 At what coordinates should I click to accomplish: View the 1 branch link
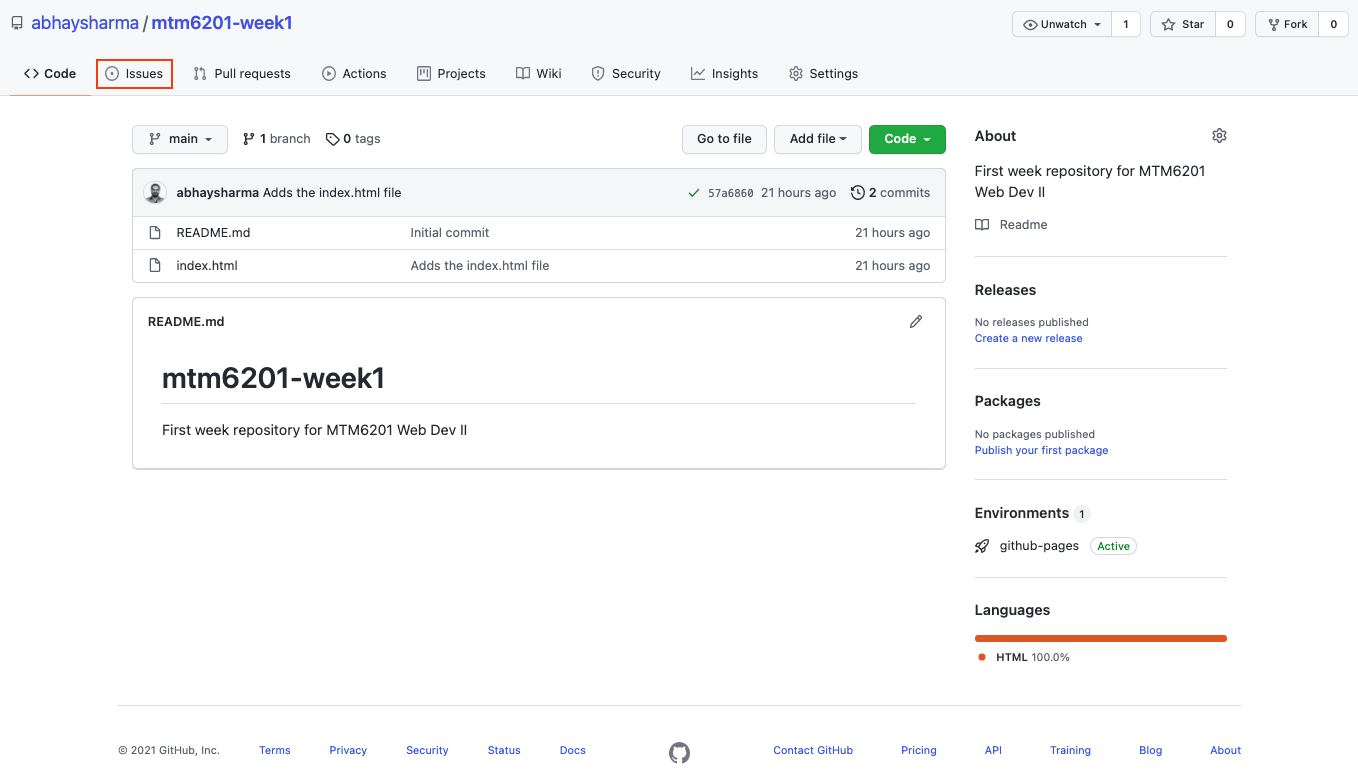pyautogui.click(x=277, y=139)
